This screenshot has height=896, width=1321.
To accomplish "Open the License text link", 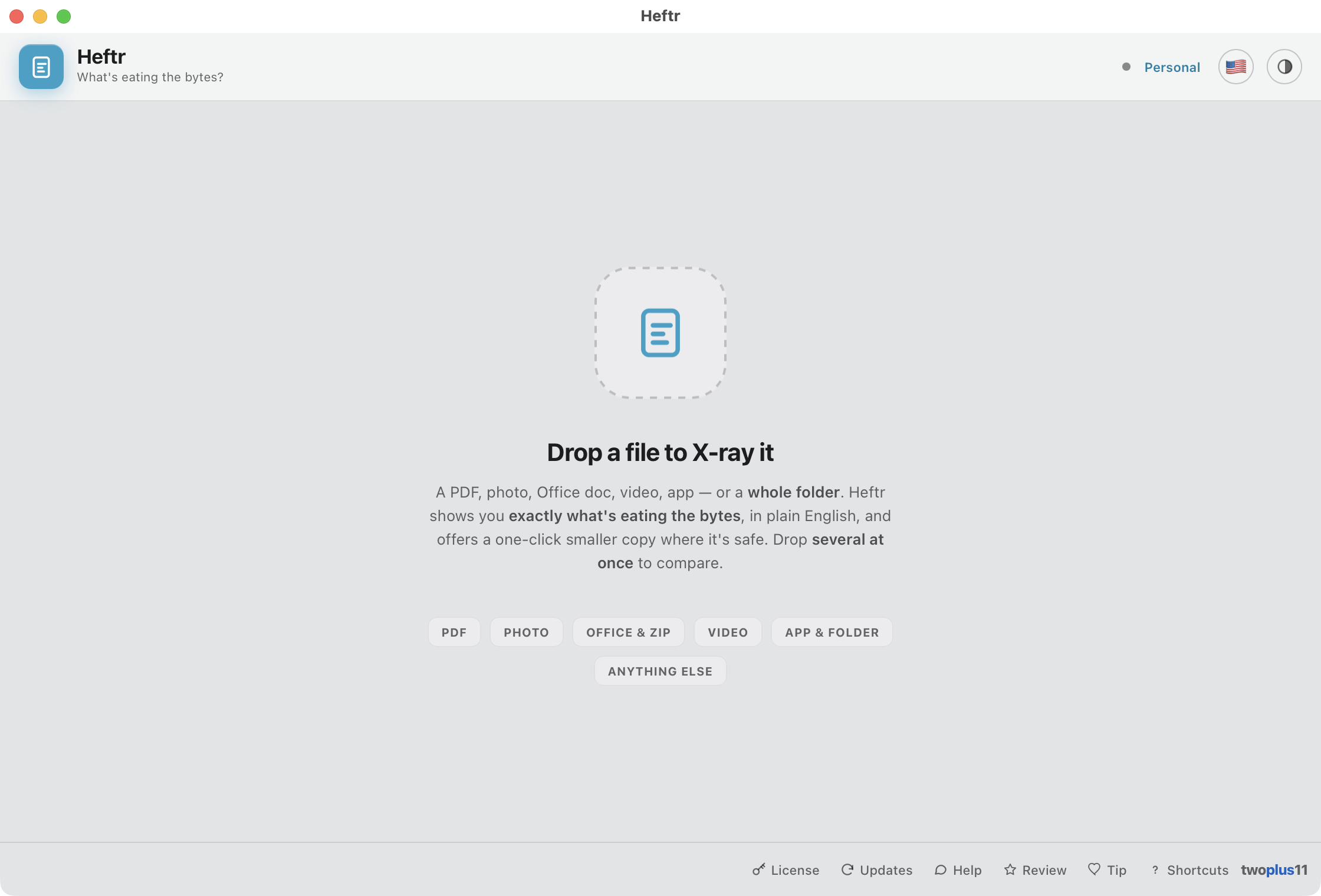I will (x=795, y=870).
